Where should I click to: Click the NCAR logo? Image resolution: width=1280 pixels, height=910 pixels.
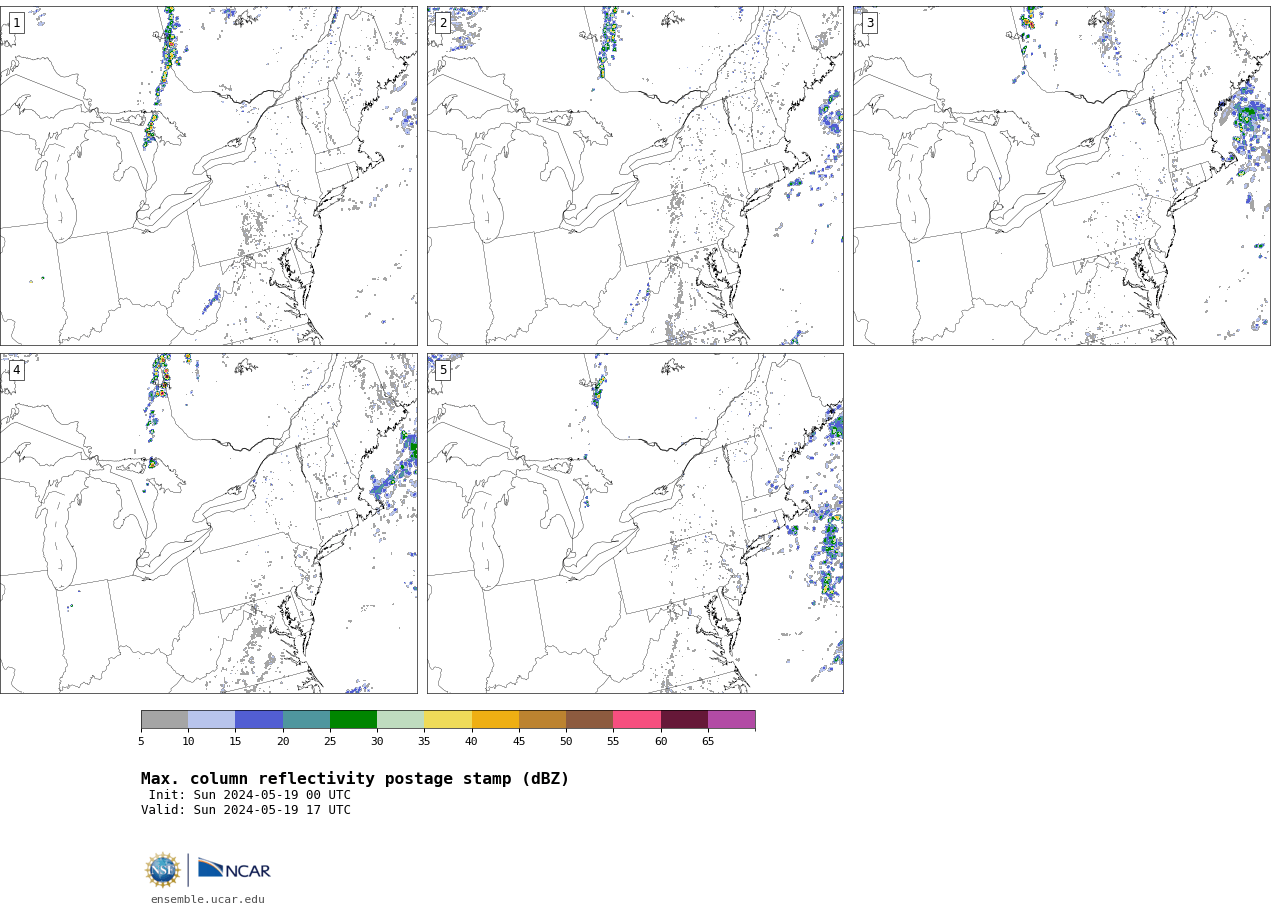coord(234,869)
